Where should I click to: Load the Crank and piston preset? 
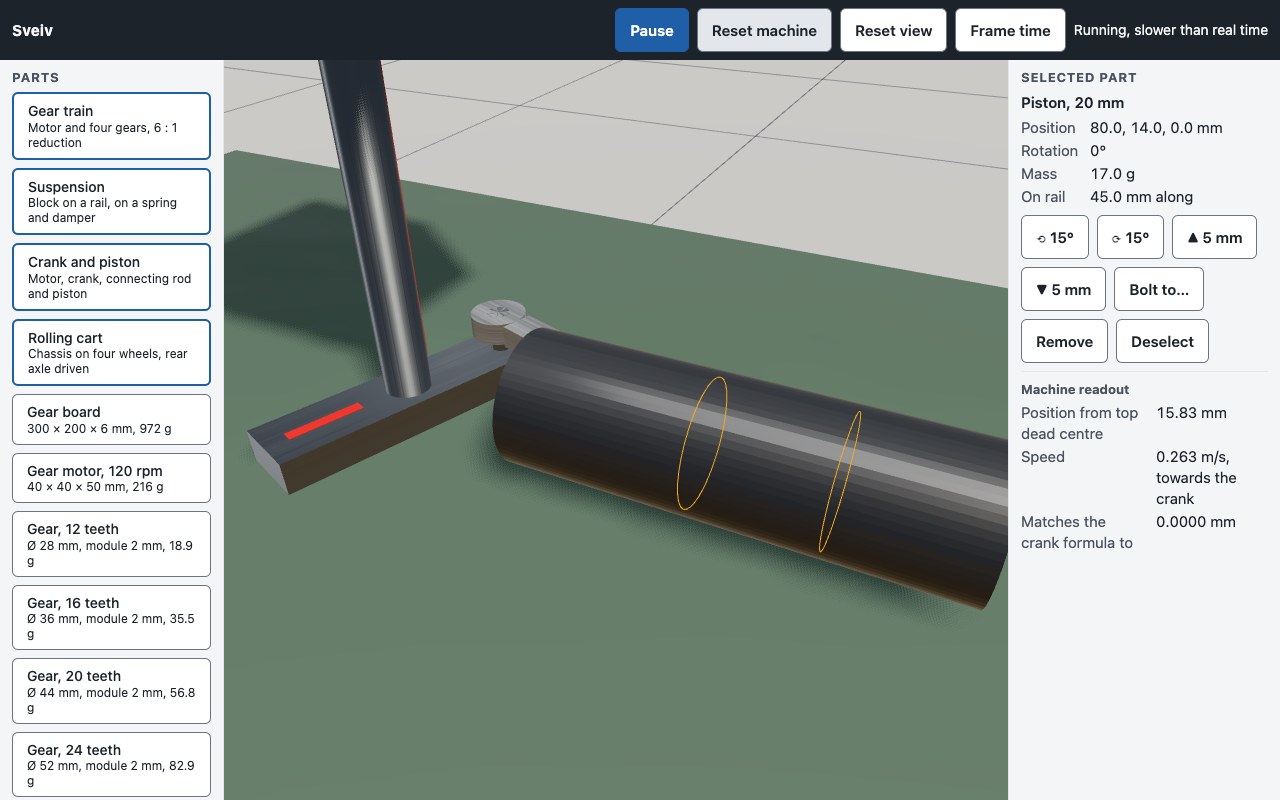pyautogui.click(x=111, y=277)
